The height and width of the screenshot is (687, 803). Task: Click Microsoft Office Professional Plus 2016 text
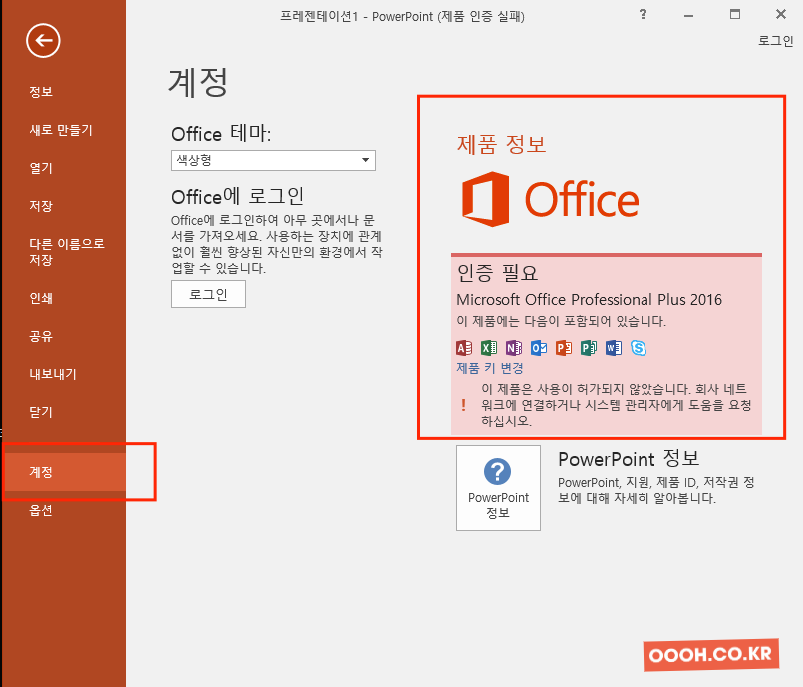click(x=588, y=299)
